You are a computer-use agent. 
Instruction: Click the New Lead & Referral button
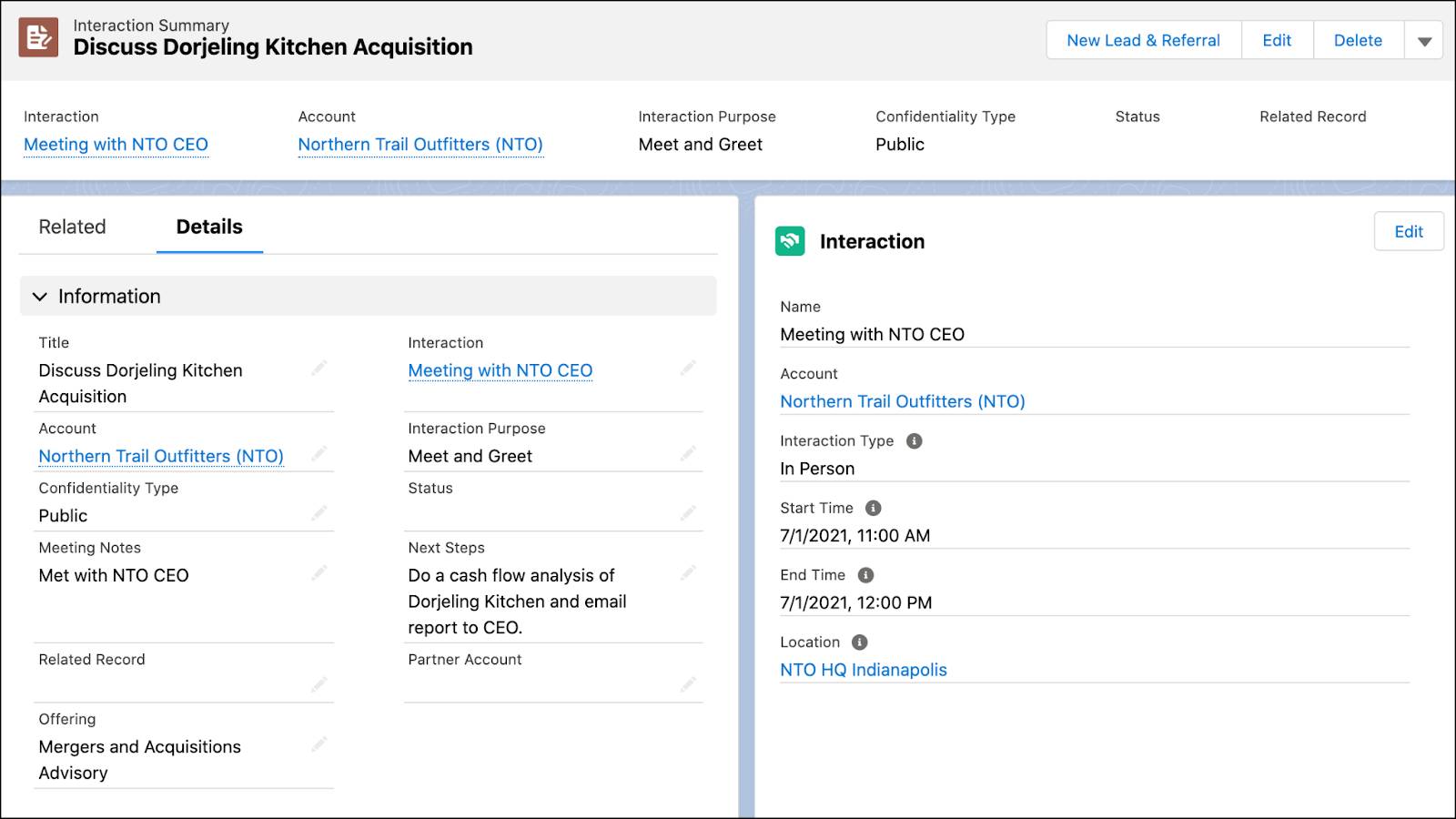(1143, 41)
